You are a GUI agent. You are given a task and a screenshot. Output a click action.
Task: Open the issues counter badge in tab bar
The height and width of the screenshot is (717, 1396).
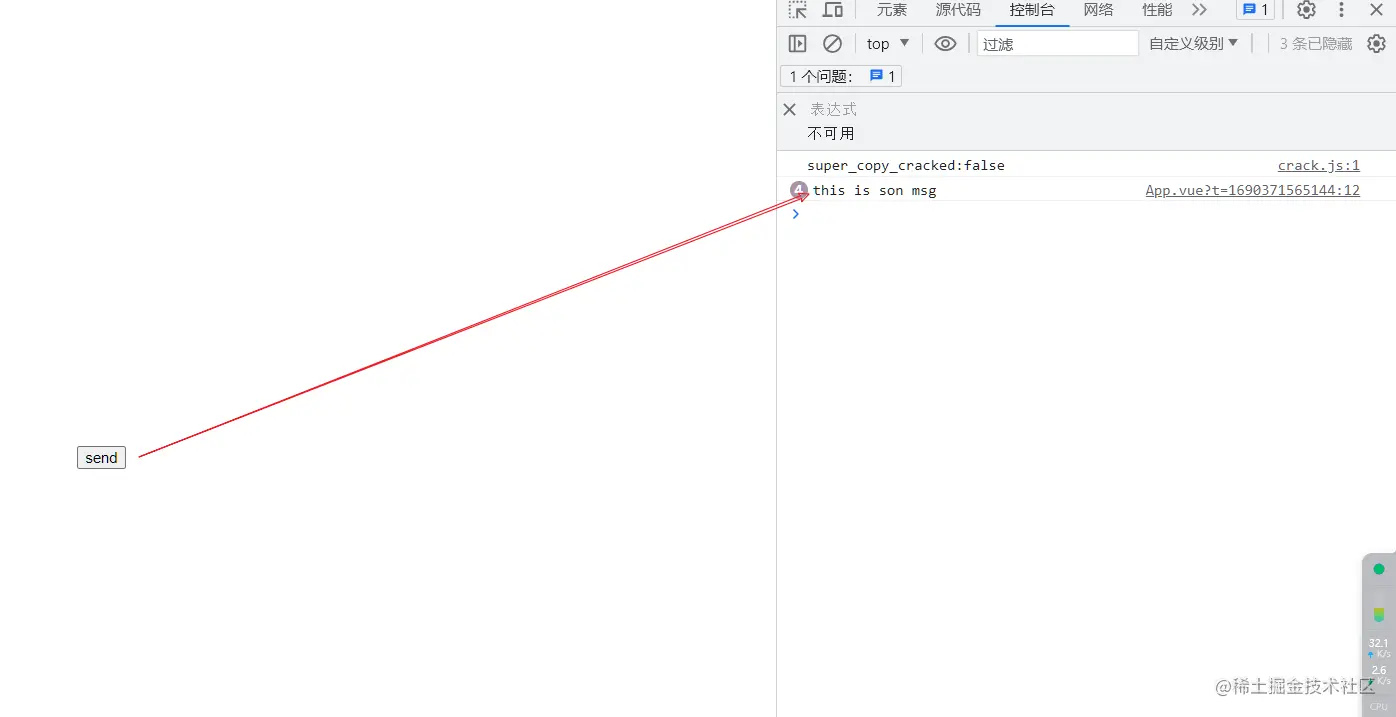coord(1255,10)
